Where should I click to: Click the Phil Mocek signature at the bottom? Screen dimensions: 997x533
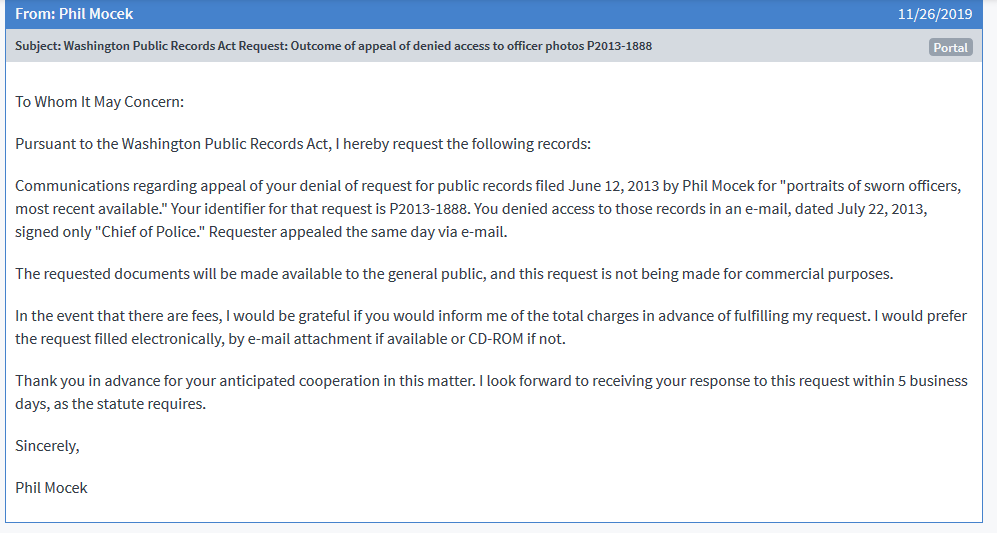click(51, 488)
